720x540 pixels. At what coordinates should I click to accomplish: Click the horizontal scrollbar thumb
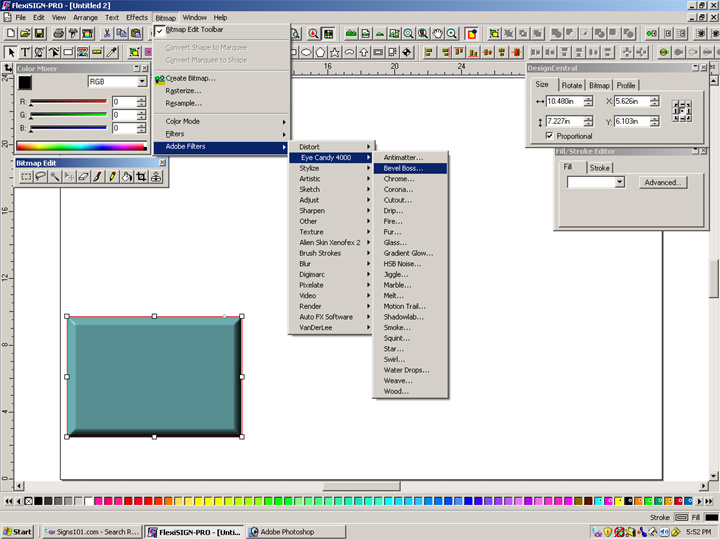[x=361, y=486]
